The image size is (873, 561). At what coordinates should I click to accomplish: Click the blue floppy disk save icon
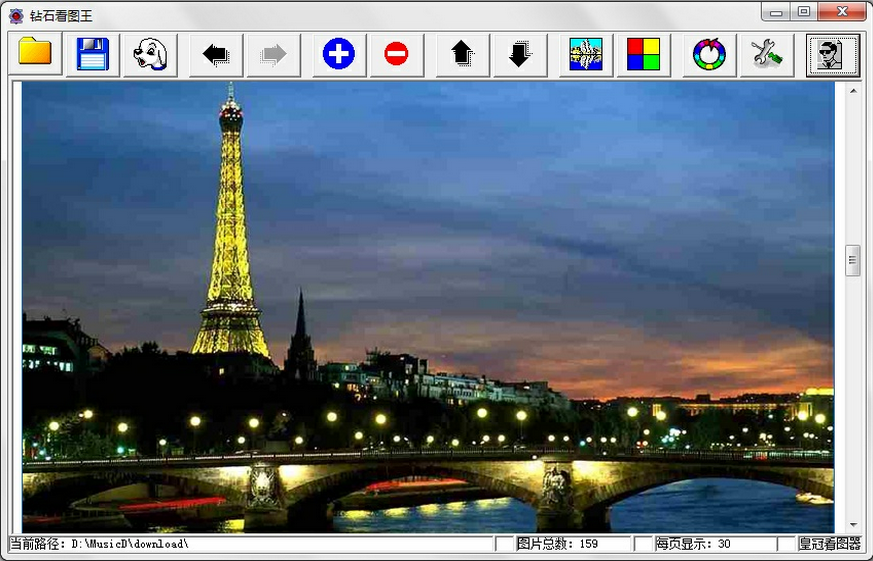pos(92,54)
